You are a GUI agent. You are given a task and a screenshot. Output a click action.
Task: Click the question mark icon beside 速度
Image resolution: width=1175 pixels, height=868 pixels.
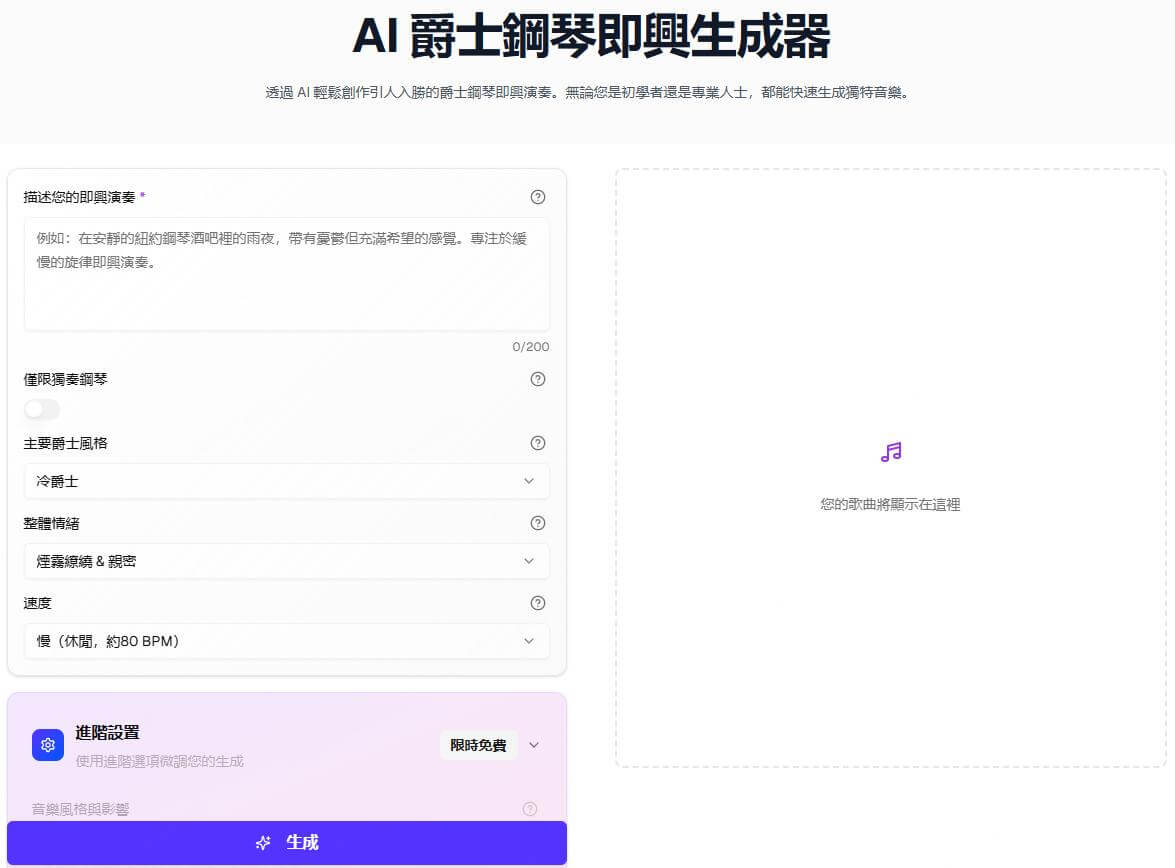click(538, 603)
